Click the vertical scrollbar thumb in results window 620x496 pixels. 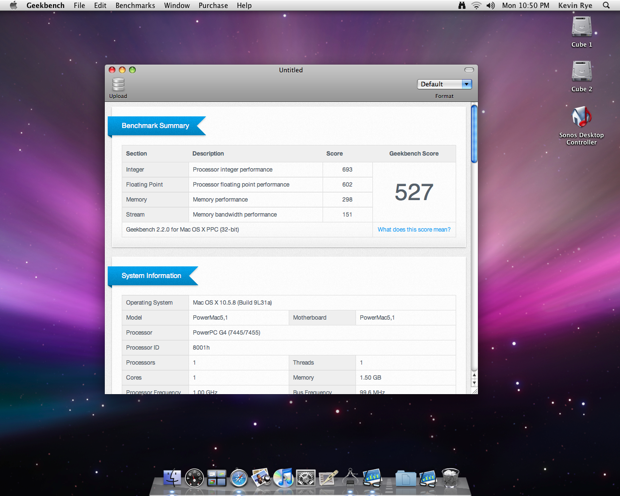pos(474,134)
